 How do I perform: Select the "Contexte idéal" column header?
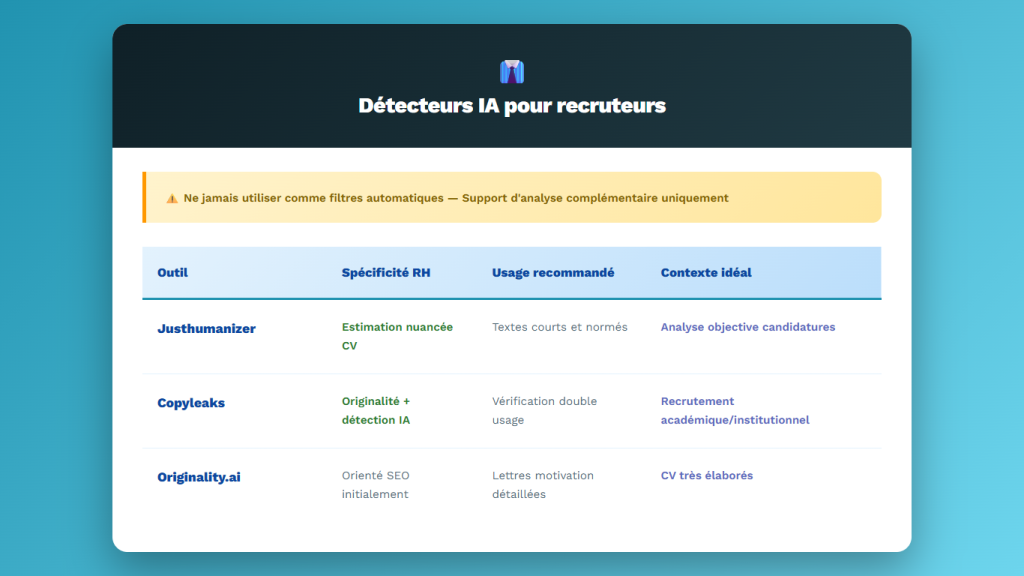706,272
